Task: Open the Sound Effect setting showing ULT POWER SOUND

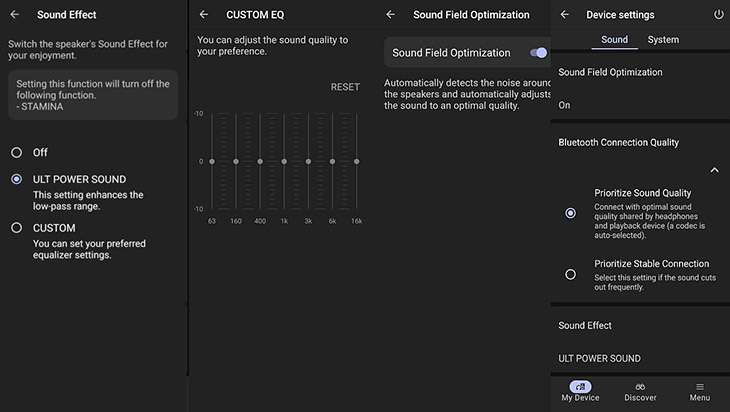Action: pyautogui.click(x=640, y=341)
